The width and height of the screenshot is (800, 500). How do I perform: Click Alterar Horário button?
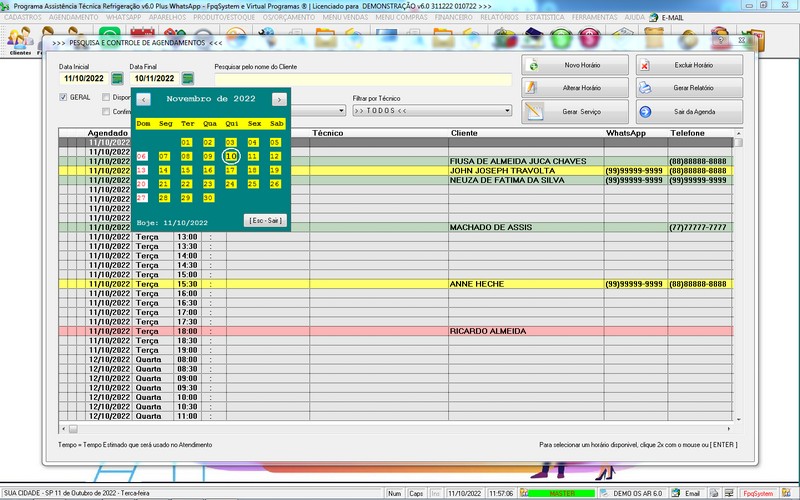[575, 88]
